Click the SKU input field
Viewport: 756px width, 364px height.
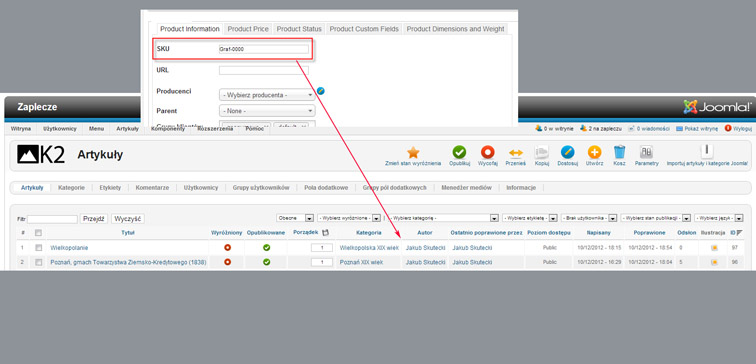264,49
